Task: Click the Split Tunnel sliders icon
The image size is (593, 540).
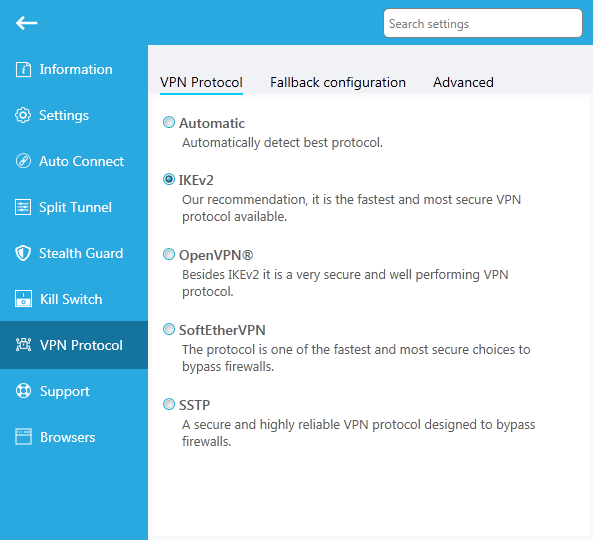Action: pyautogui.click(x=23, y=207)
